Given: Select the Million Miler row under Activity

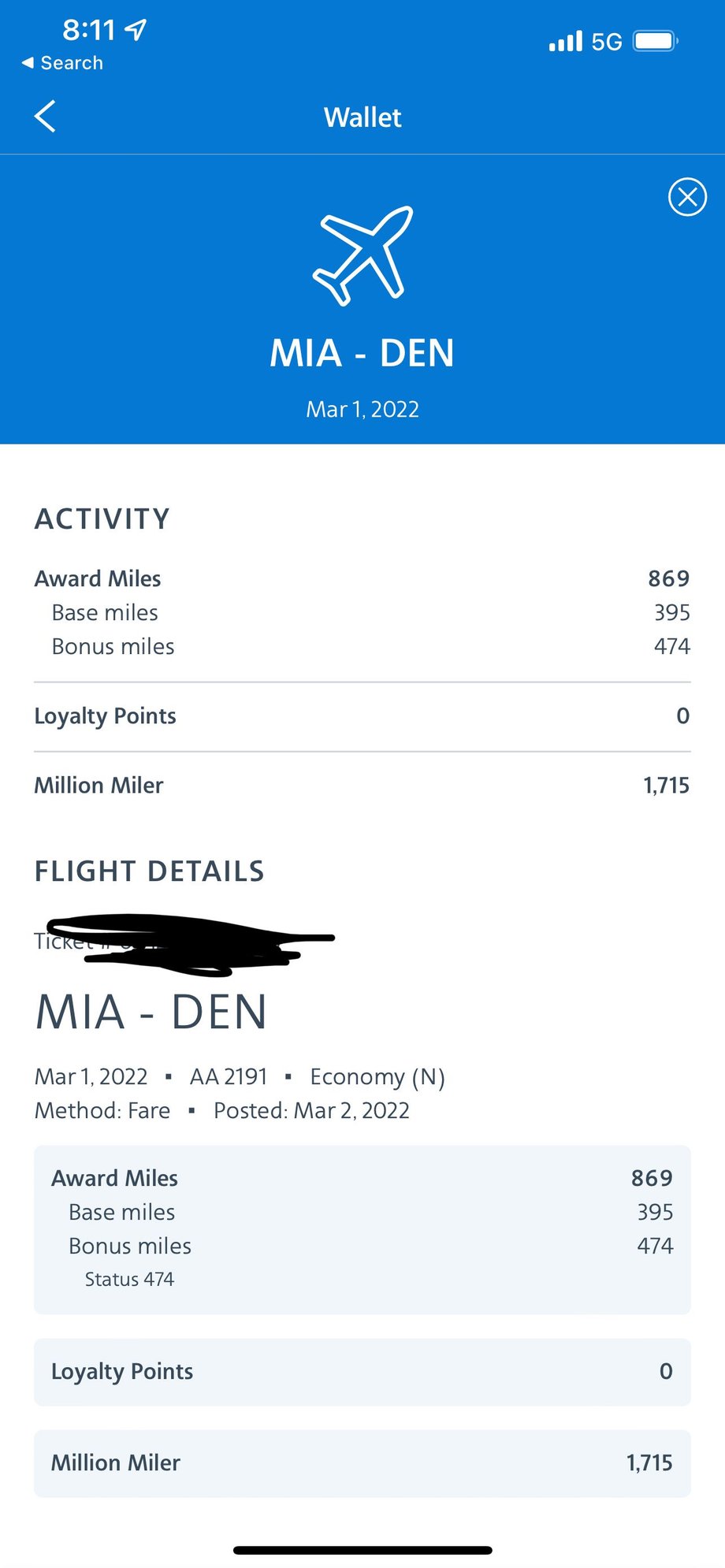Looking at the screenshot, I should 362,786.
